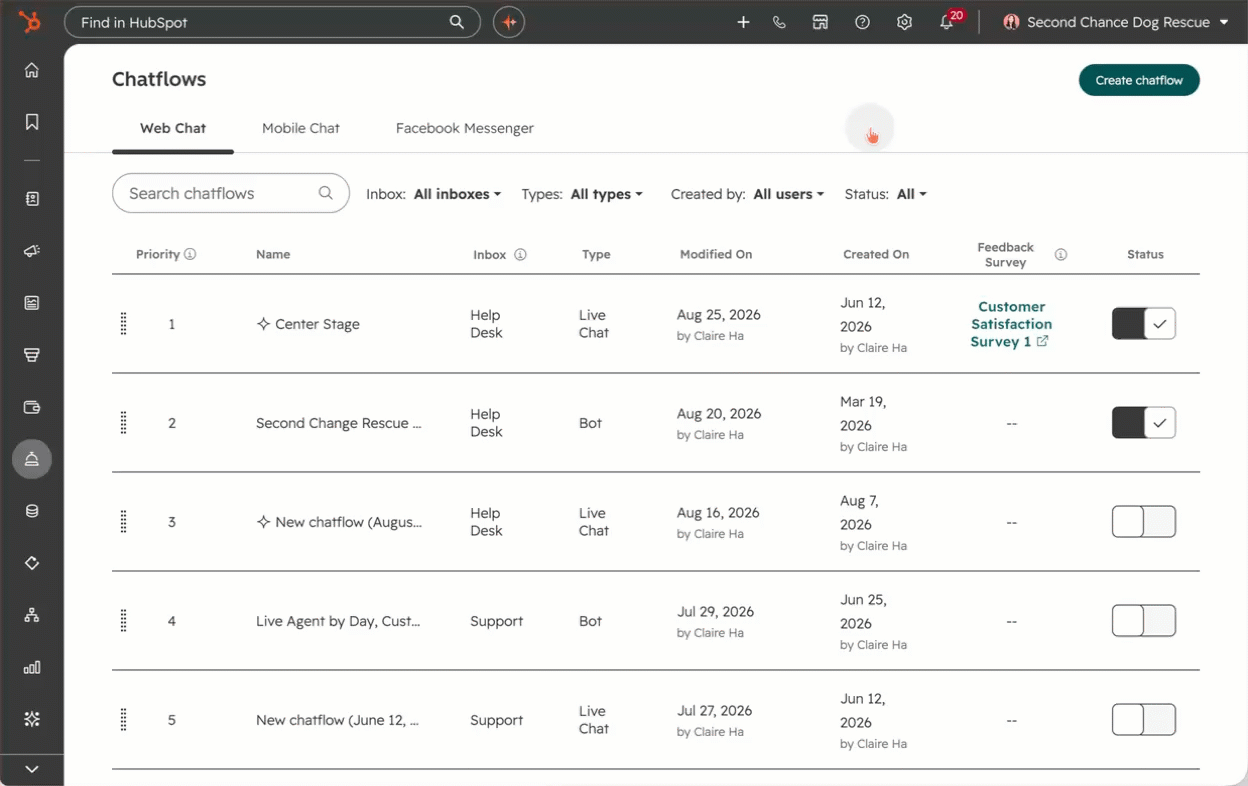Select the Web Chat tab
Viewport: 1248px width, 786px height.
tap(173, 128)
